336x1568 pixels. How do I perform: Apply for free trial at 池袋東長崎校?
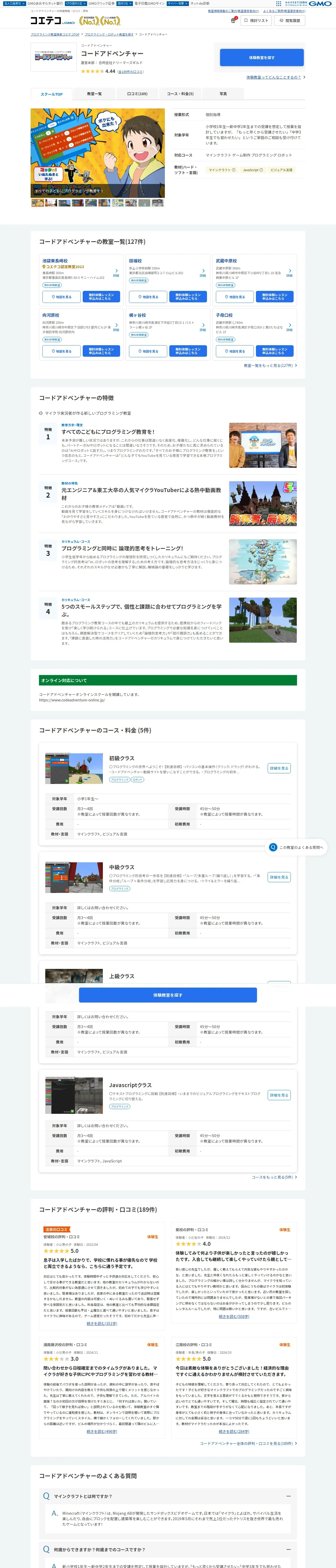pos(101,297)
